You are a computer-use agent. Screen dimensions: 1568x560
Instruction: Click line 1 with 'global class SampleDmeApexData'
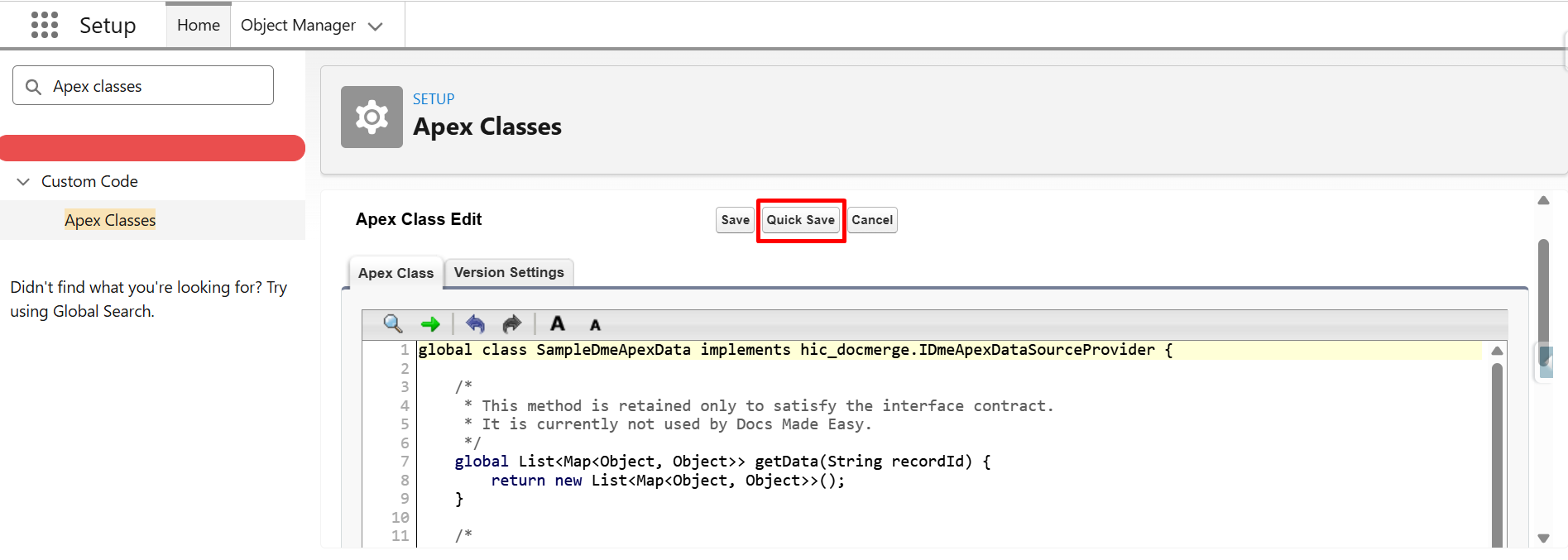(x=795, y=350)
